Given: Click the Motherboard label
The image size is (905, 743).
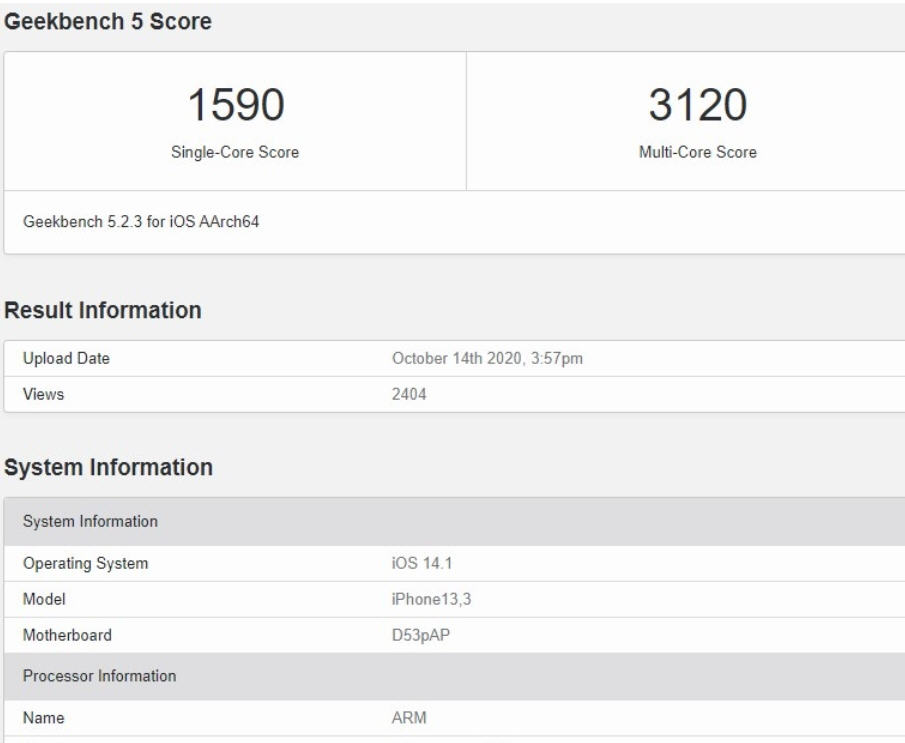Looking at the screenshot, I should tap(67, 635).
